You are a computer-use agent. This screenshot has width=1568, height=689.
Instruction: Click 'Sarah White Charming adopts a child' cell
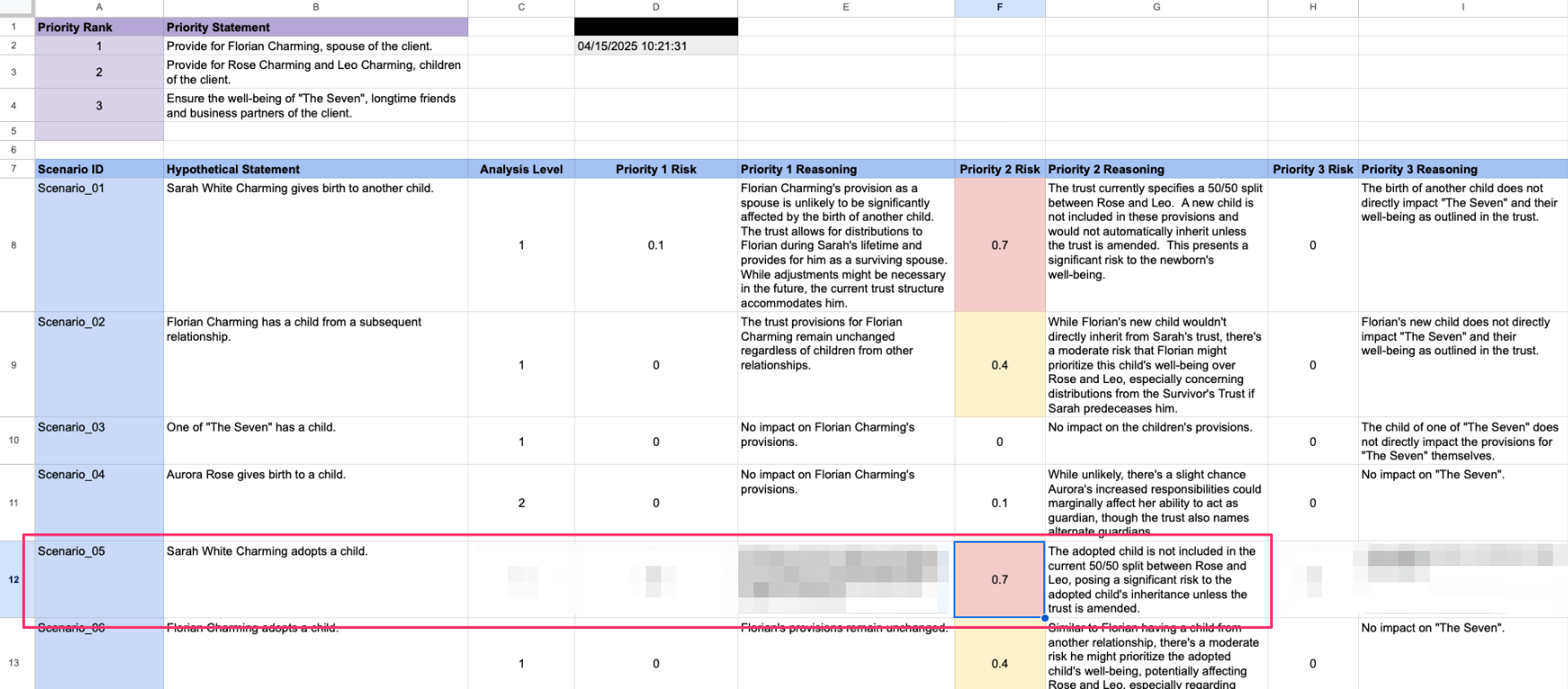click(316, 580)
